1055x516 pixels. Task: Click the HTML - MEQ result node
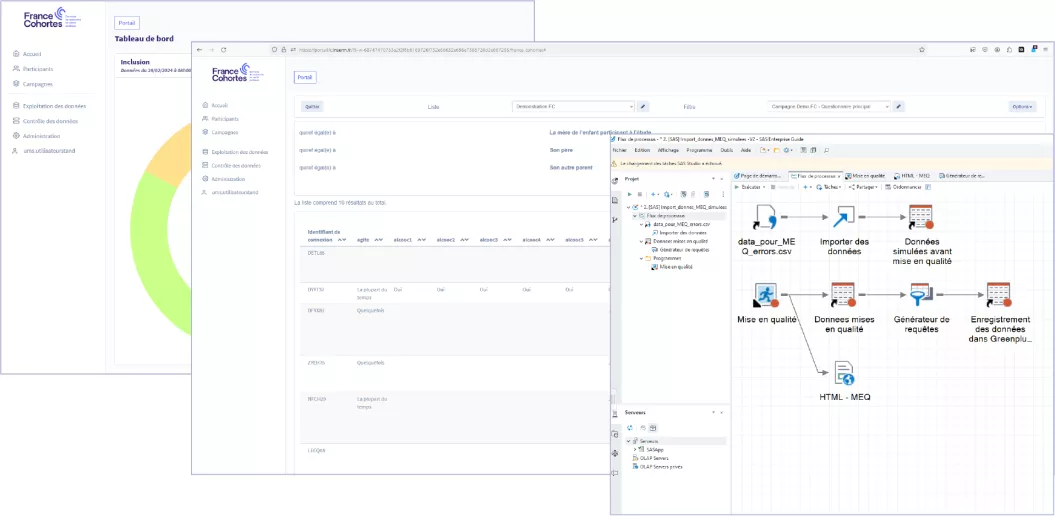click(x=844, y=373)
